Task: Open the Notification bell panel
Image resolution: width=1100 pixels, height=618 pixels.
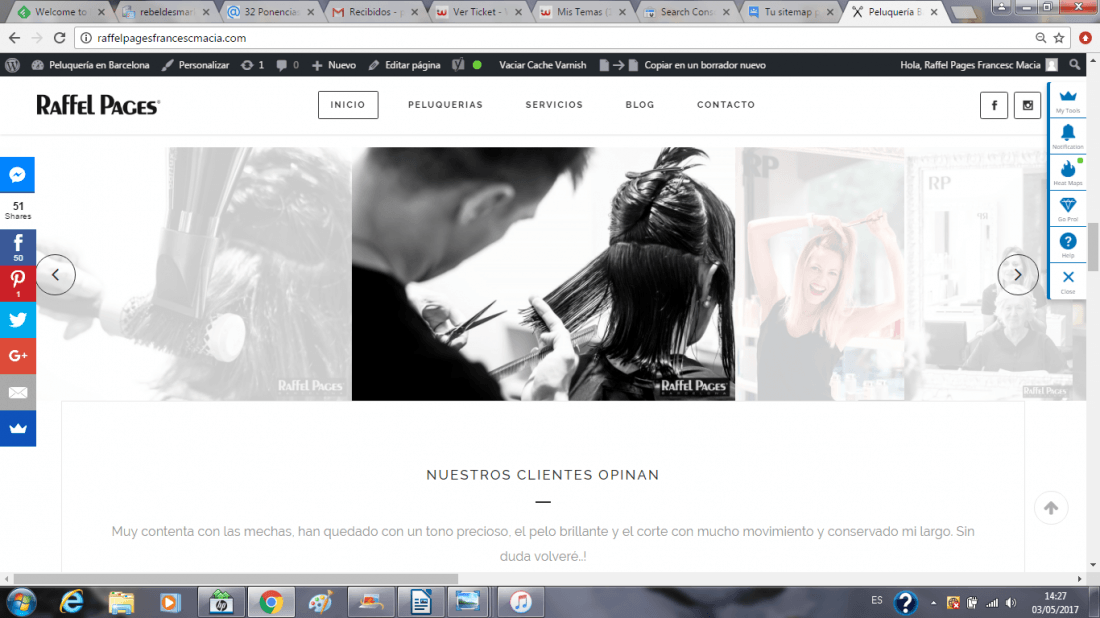Action: coord(1068,136)
